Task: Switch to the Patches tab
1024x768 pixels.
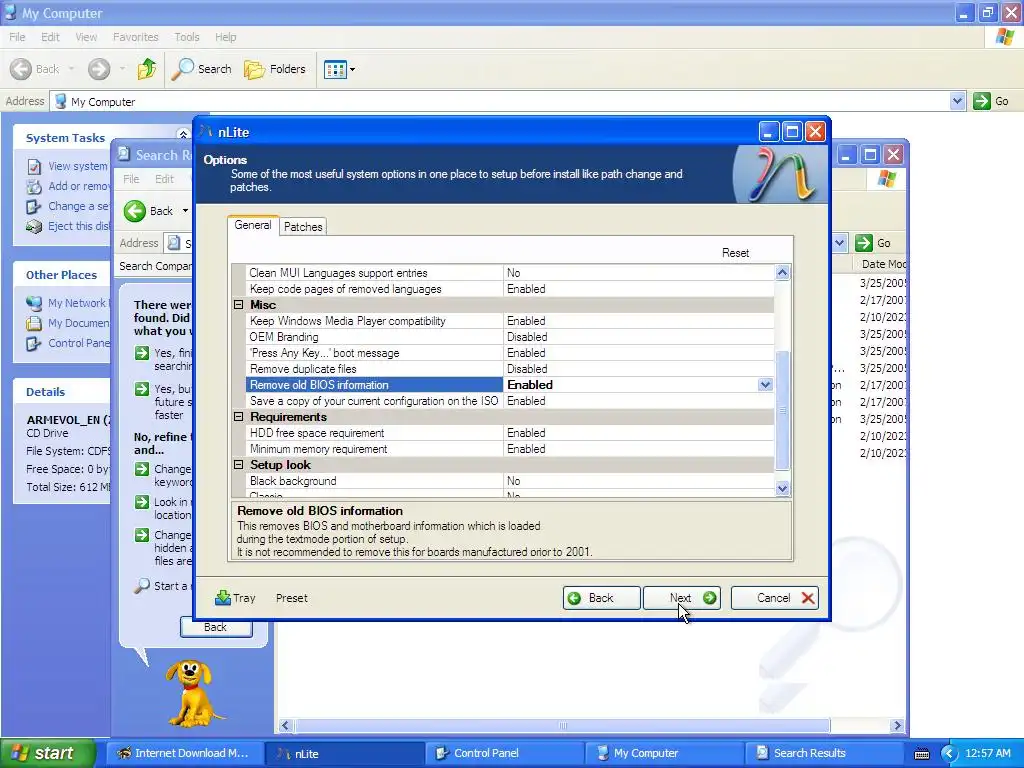Action: point(303,227)
